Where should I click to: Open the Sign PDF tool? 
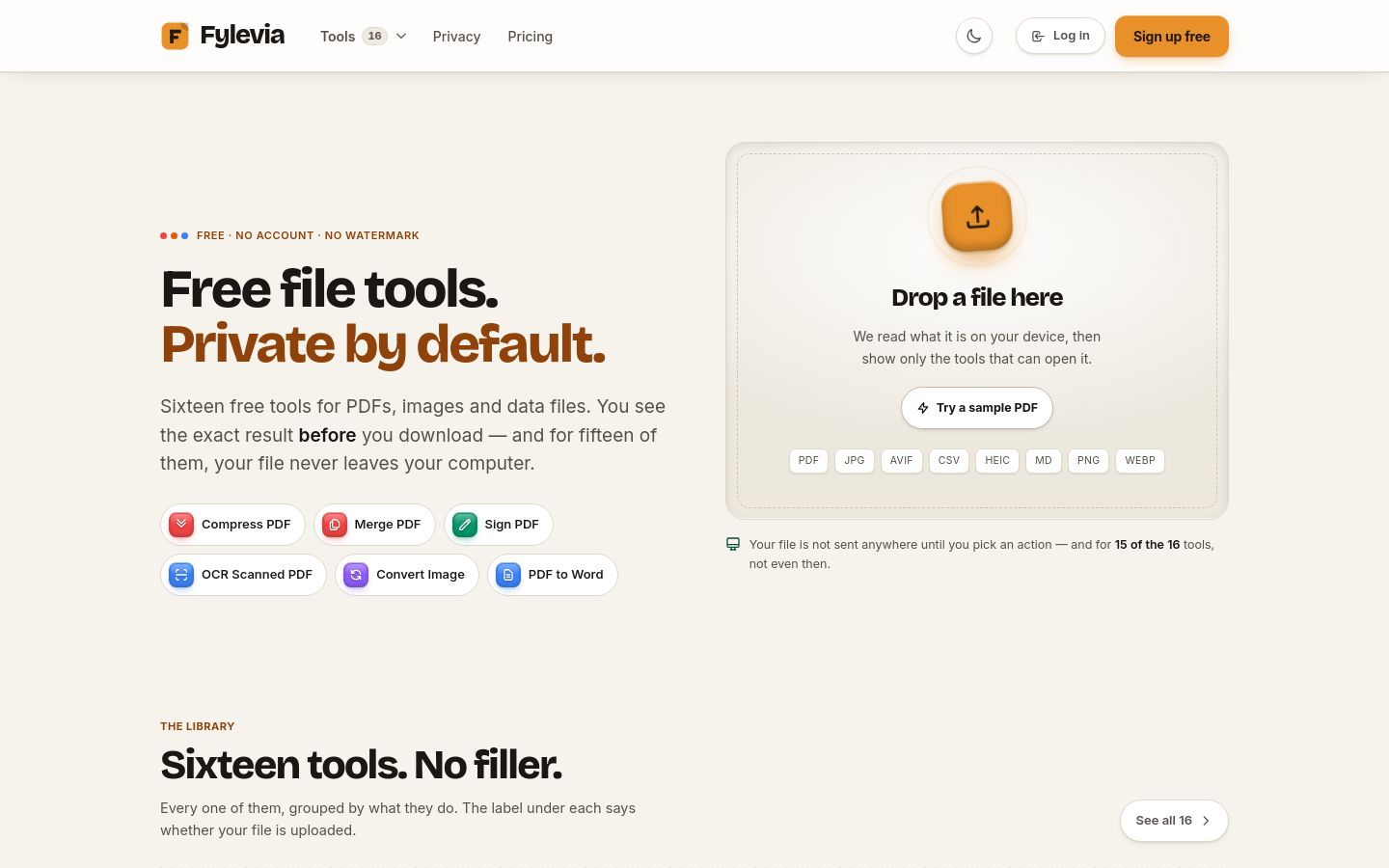click(x=499, y=525)
